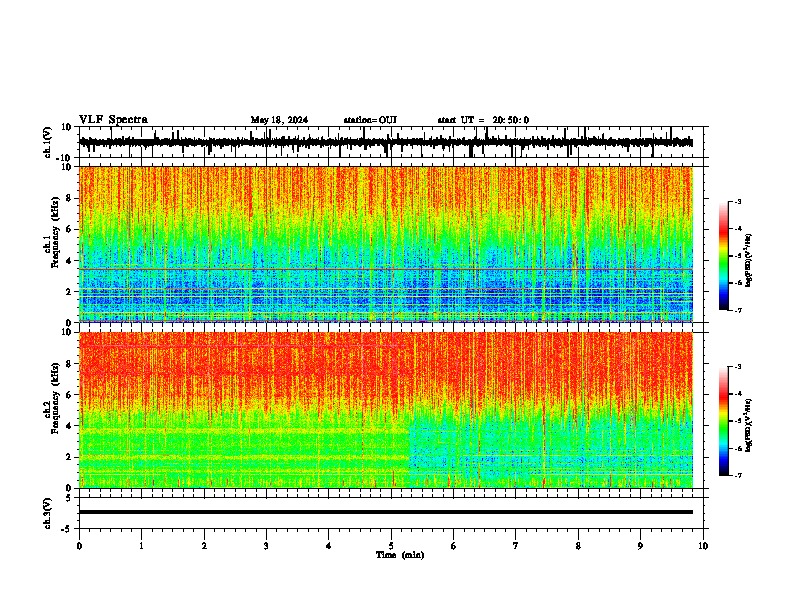
Task: Click time axis tick label 10
Action: [703, 546]
